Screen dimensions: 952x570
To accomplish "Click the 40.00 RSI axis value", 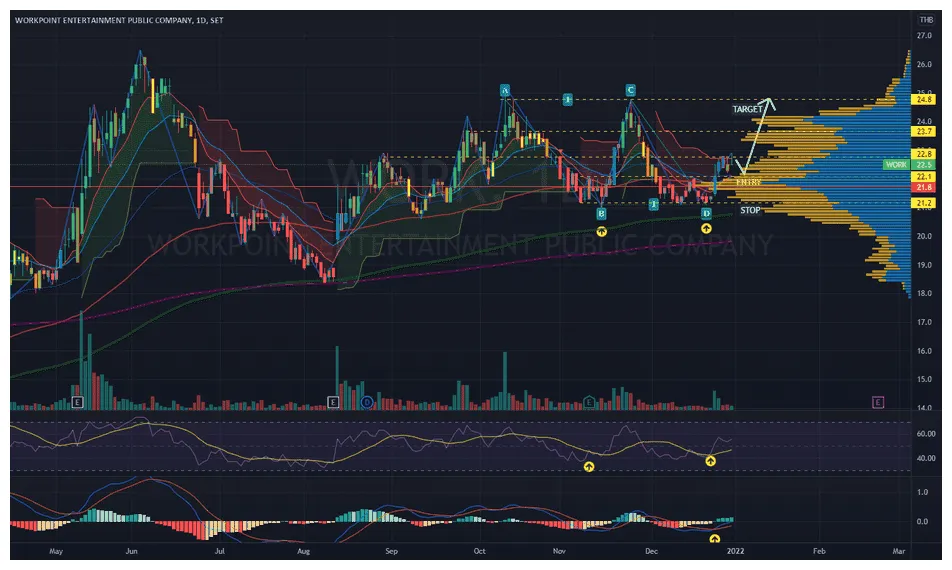I will (x=926, y=458).
